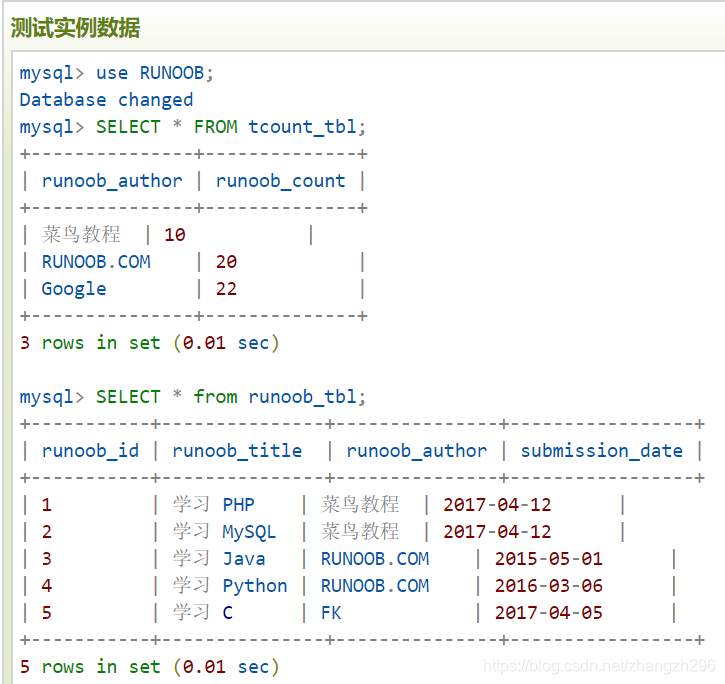Viewport: 725px width, 684px height.
Task: Click the date in the 学习 MySQL row
Action: 498,532
